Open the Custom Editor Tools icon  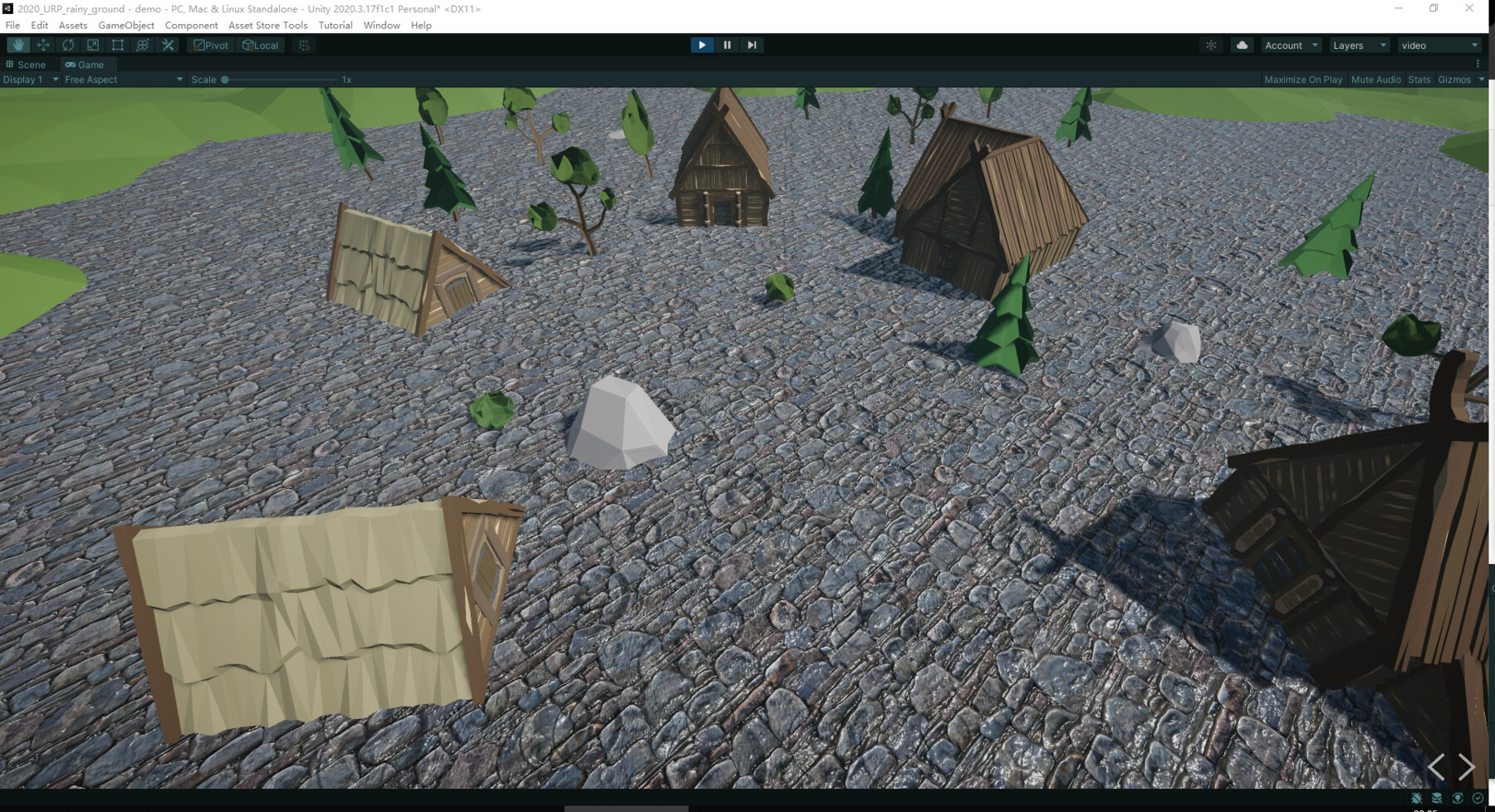168,45
